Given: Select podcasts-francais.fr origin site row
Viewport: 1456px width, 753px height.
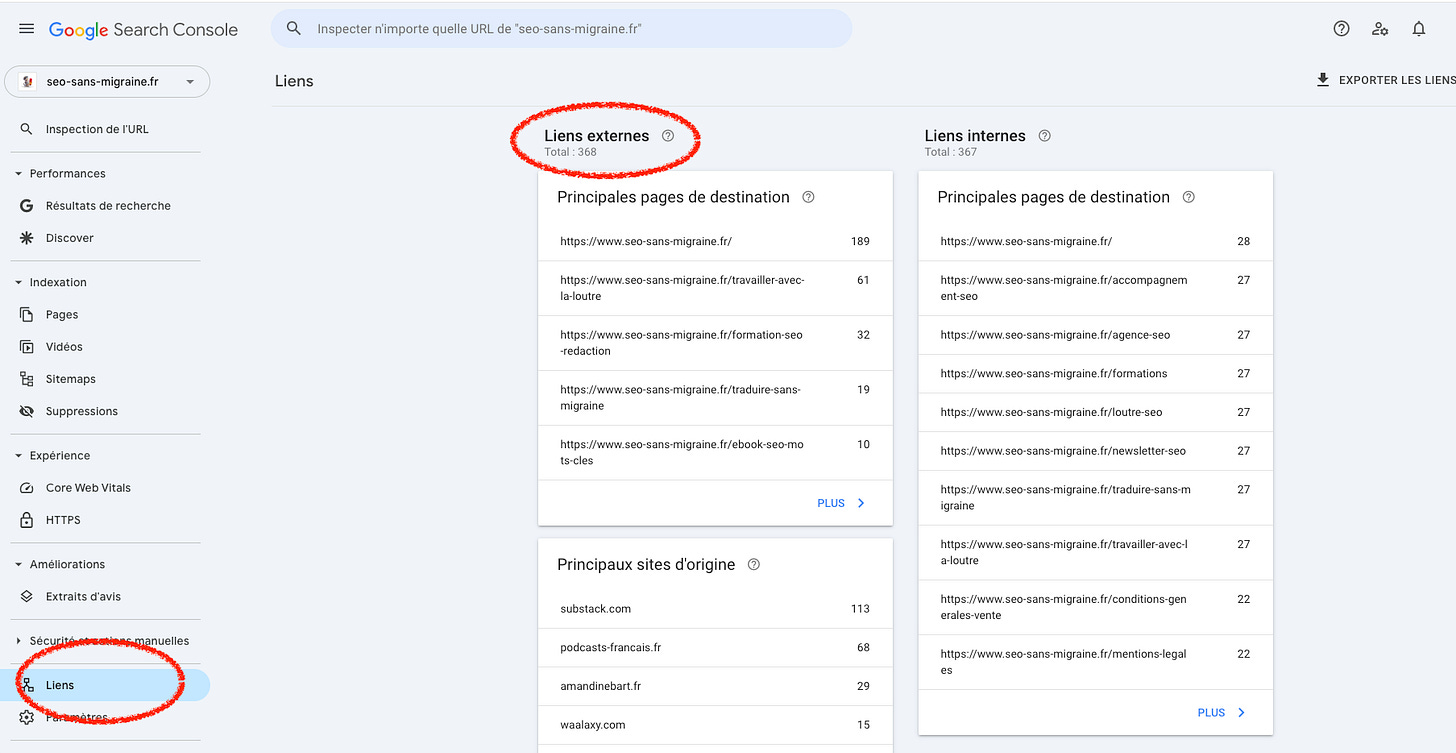Looking at the screenshot, I should (715, 648).
